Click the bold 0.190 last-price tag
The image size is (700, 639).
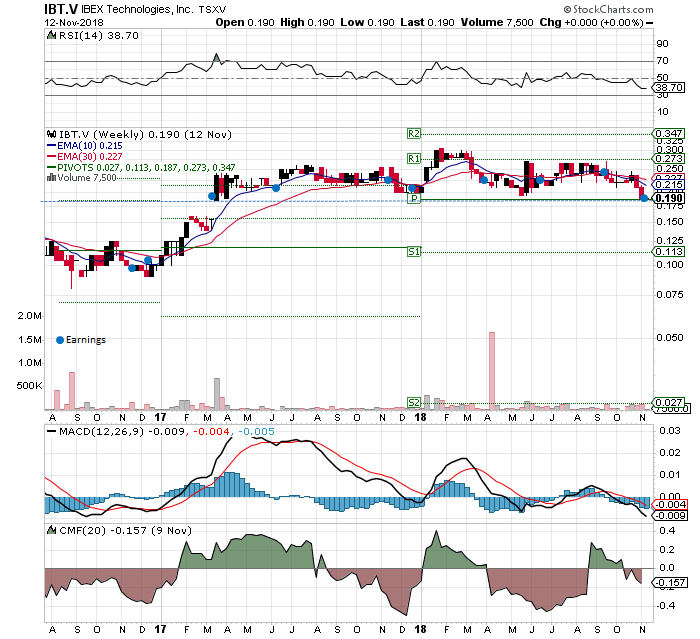[x=669, y=198]
